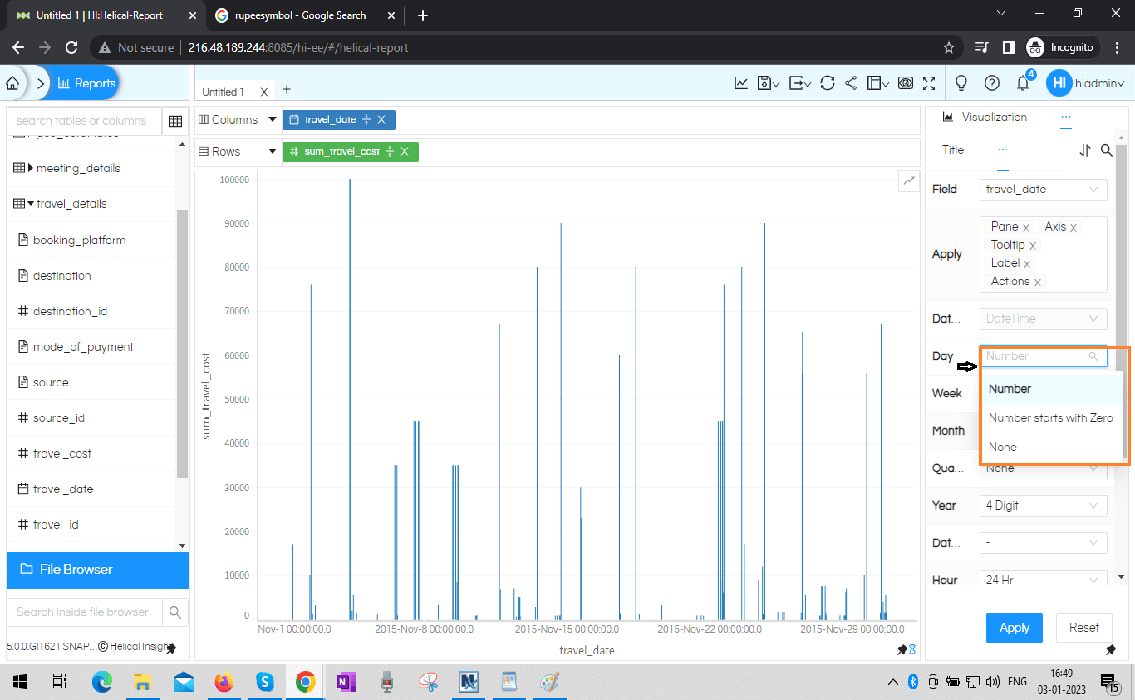Switch to the Untitled 1 report tab
Image resolution: width=1135 pixels, height=700 pixels.
coord(223,92)
